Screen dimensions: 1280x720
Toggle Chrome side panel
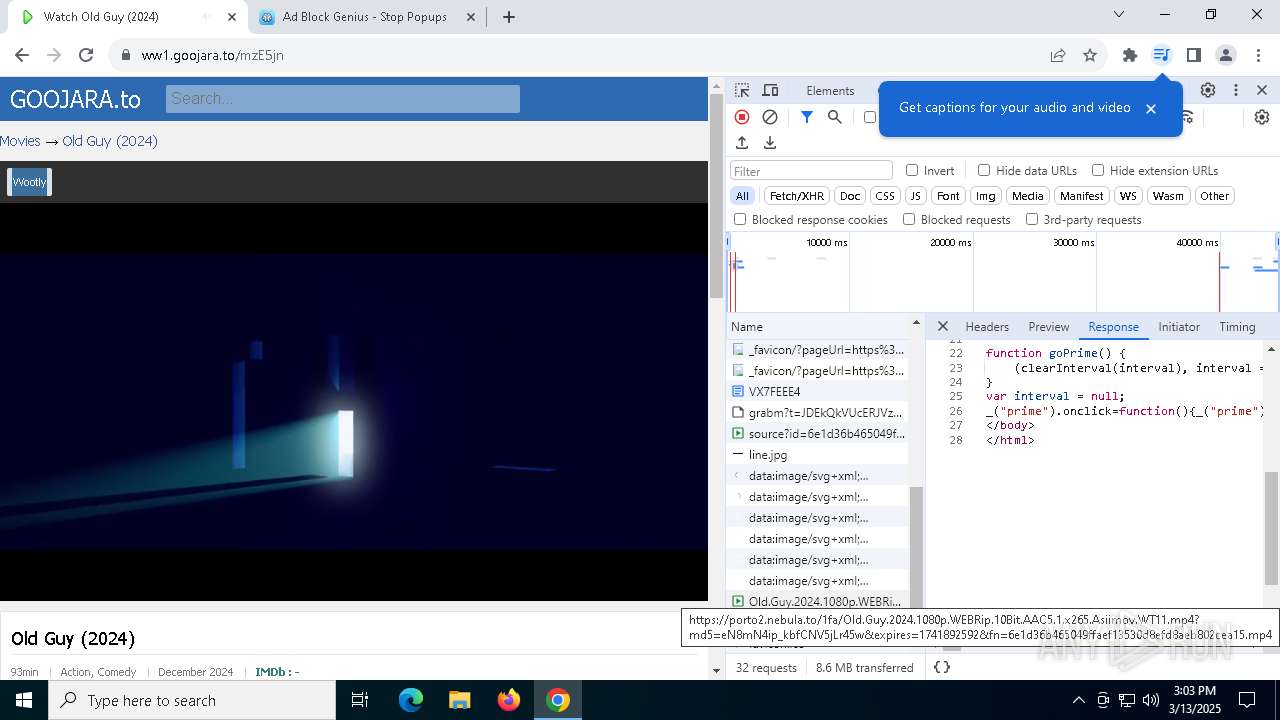click(1194, 55)
